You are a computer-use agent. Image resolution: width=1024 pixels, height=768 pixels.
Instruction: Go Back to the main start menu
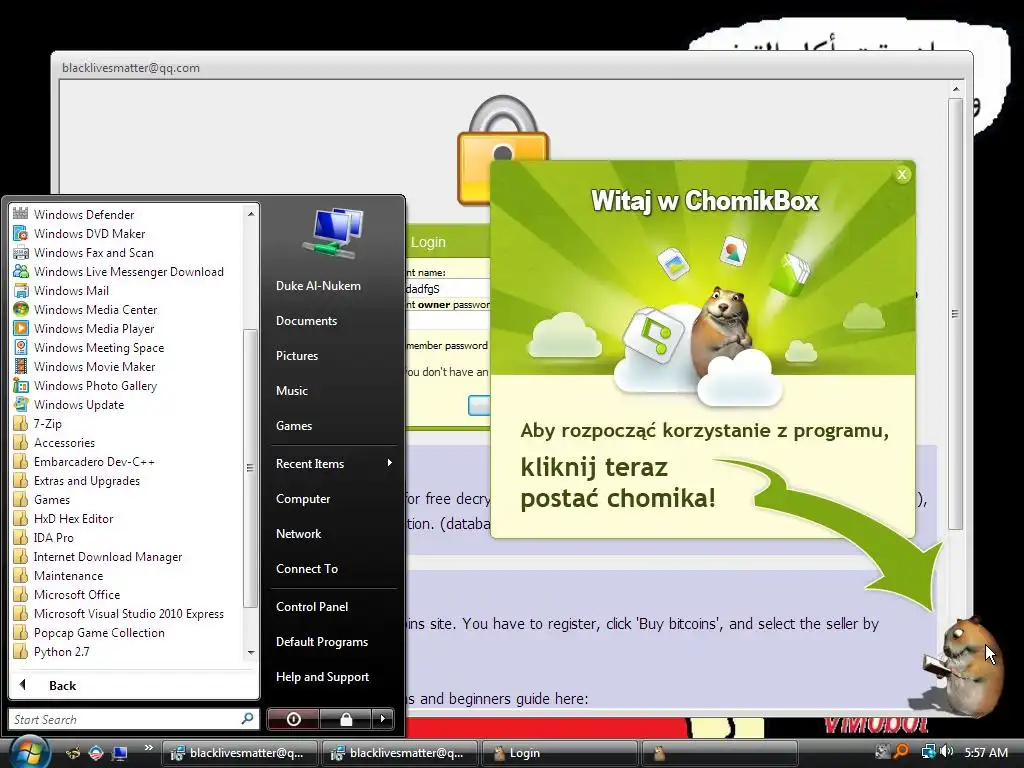[x=62, y=685]
